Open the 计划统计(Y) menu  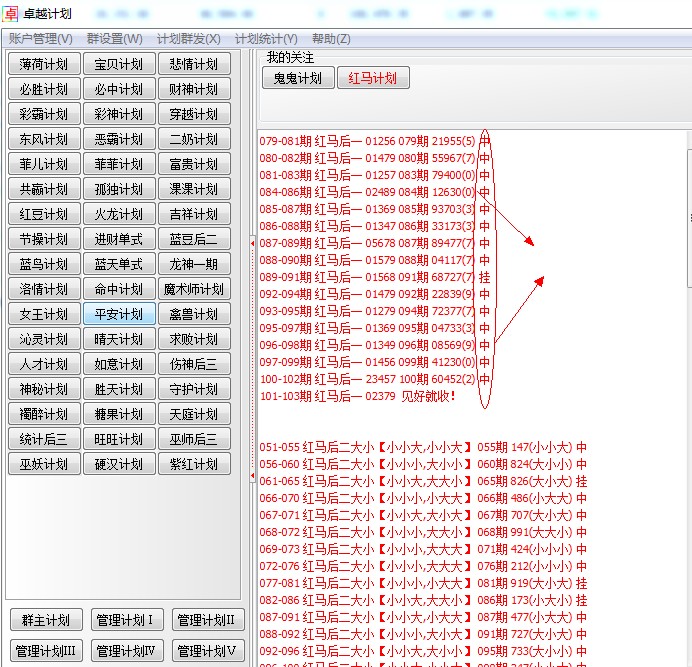pyautogui.click(x=266, y=39)
